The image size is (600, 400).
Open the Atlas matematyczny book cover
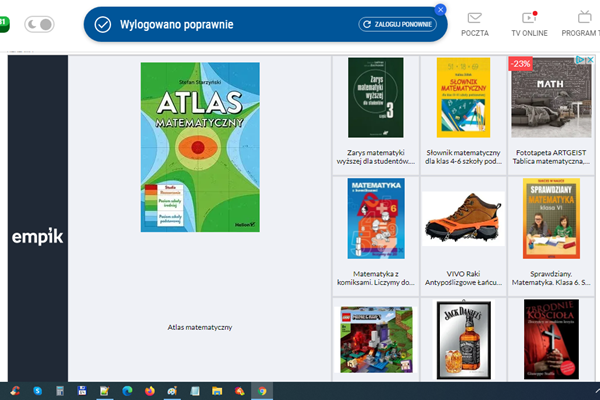[200, 147]
